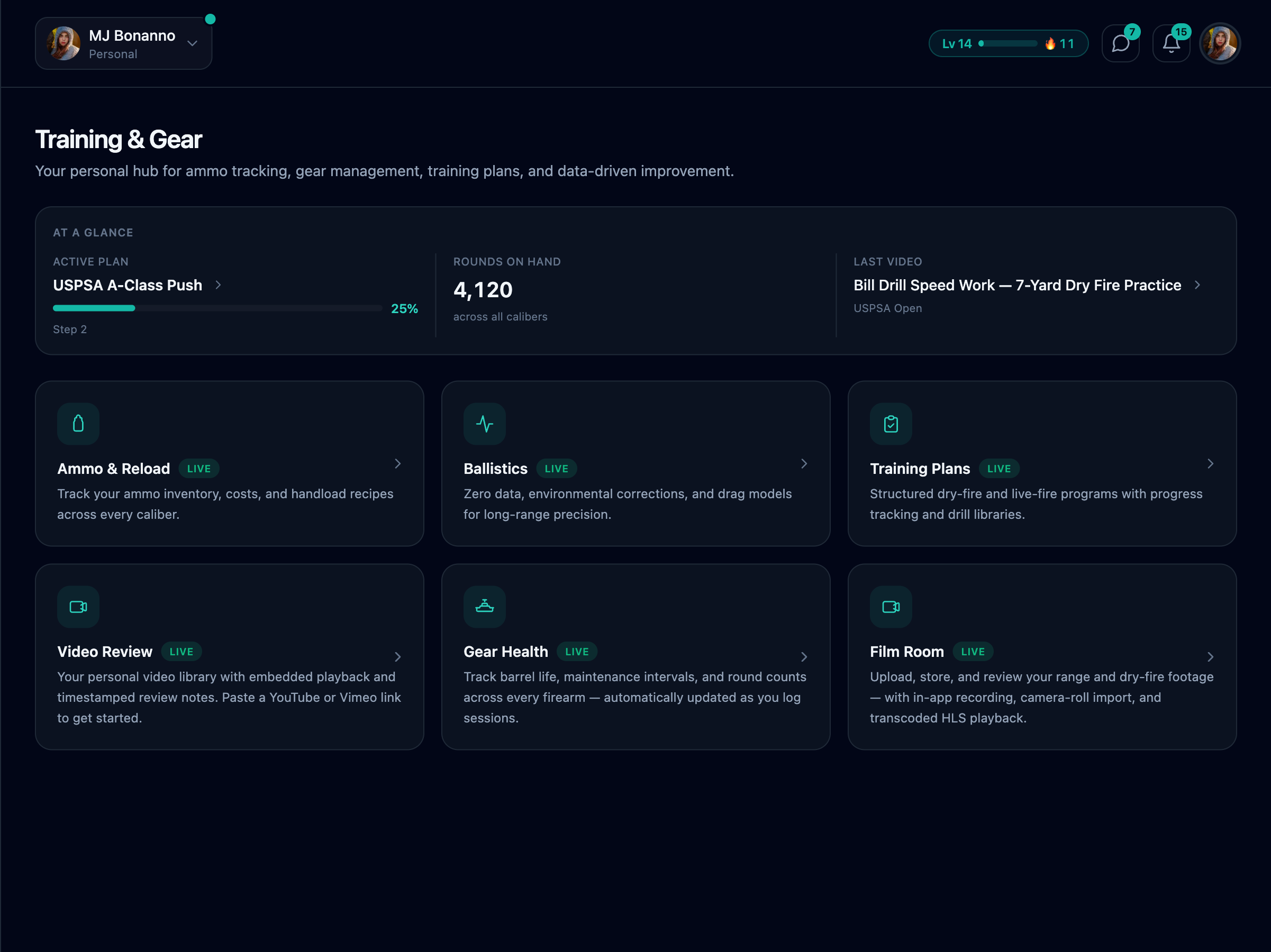1271x952 pixels.
Task: Open the messages chat bubble icon
Action: (x=1120, y=44)
